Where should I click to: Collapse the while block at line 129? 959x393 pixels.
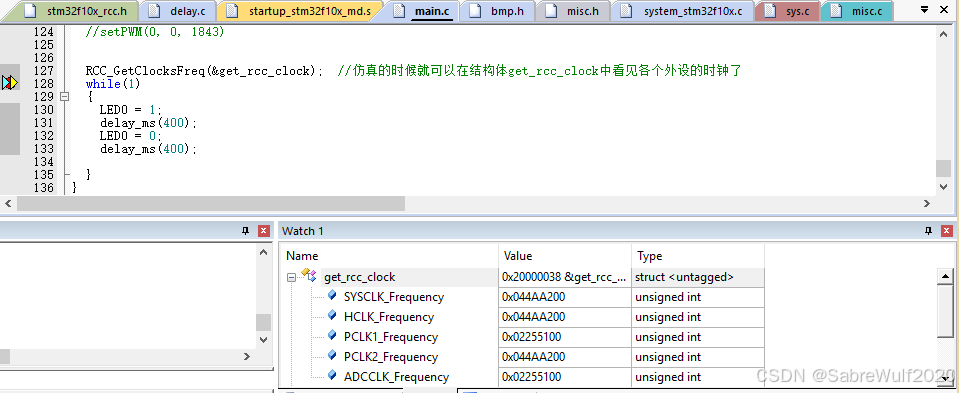(x=64, y=97)
